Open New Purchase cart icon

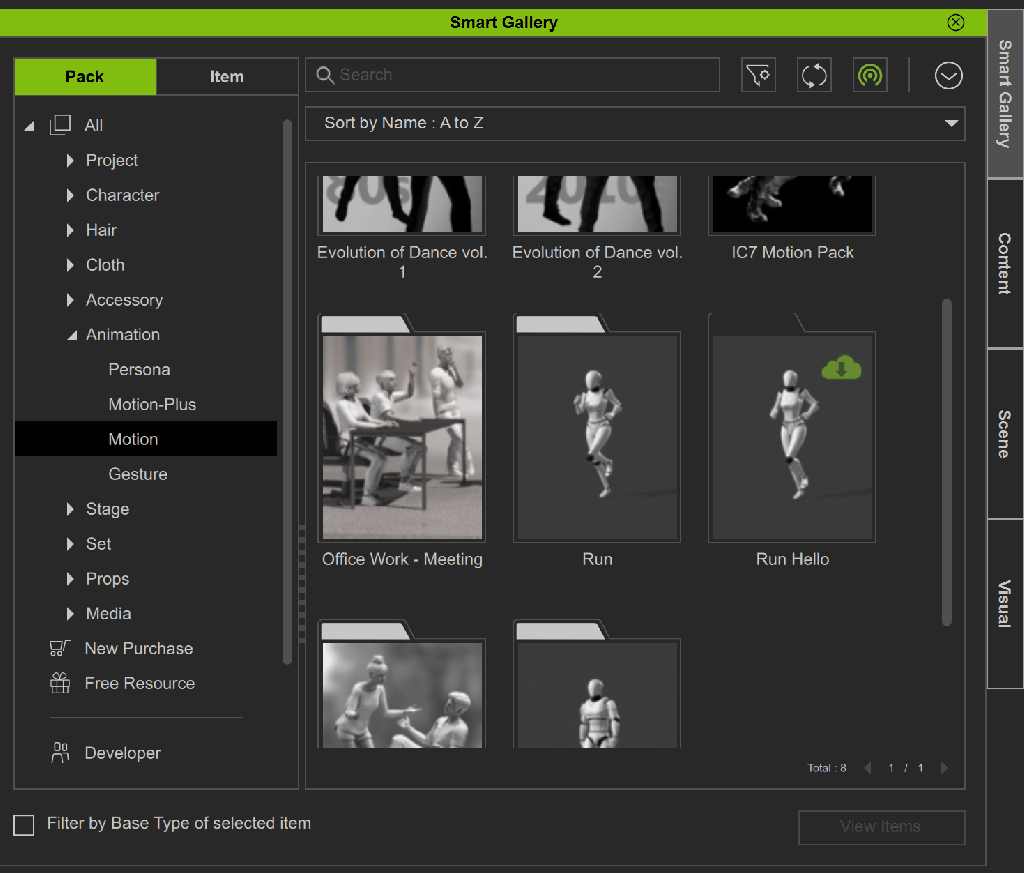[x=60, y=648]
